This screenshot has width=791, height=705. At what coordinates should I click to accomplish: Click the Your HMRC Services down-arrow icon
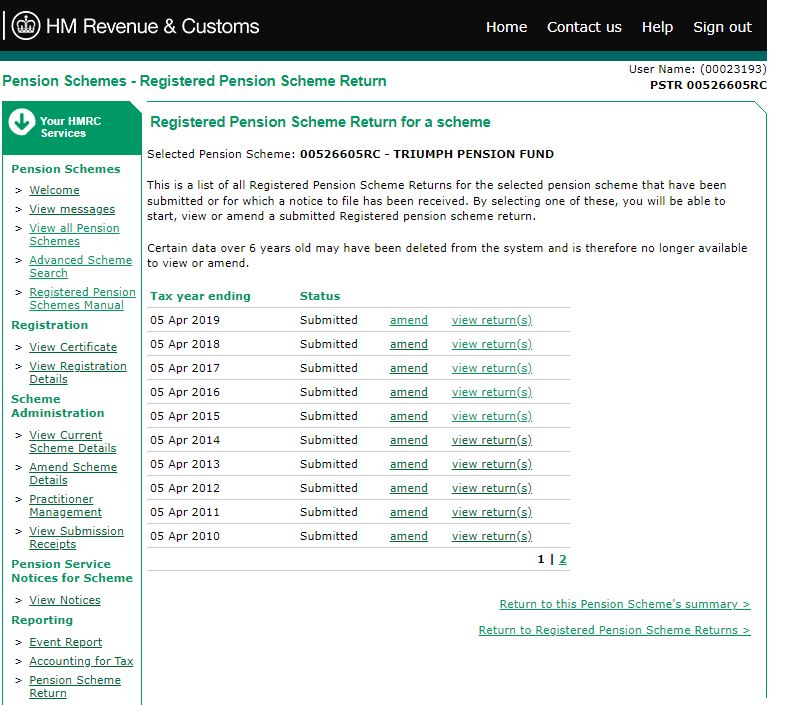pyautogui.click(x=22, y=122)
